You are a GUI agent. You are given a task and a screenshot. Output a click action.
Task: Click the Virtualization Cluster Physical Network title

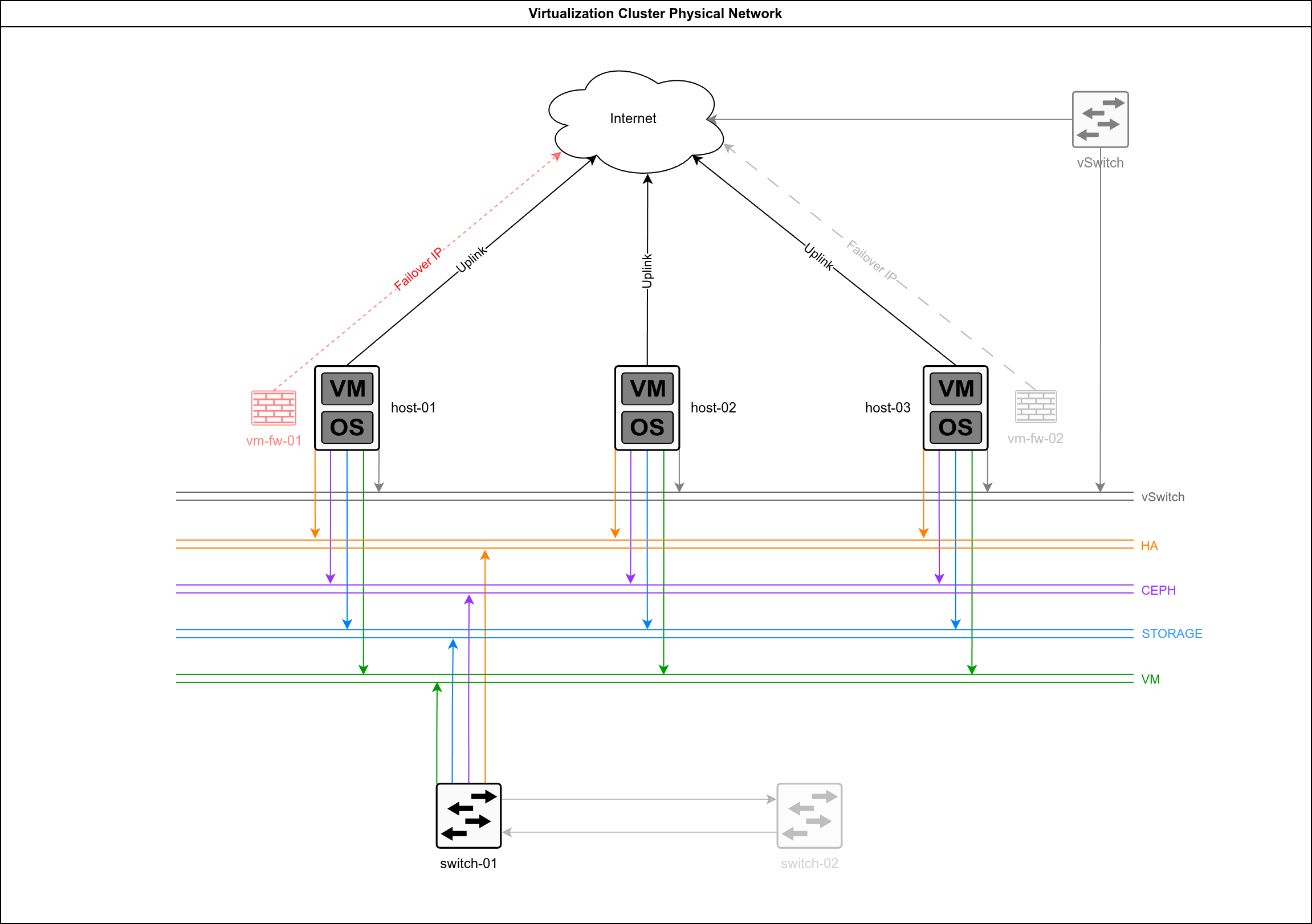click(x=655, y=13)
